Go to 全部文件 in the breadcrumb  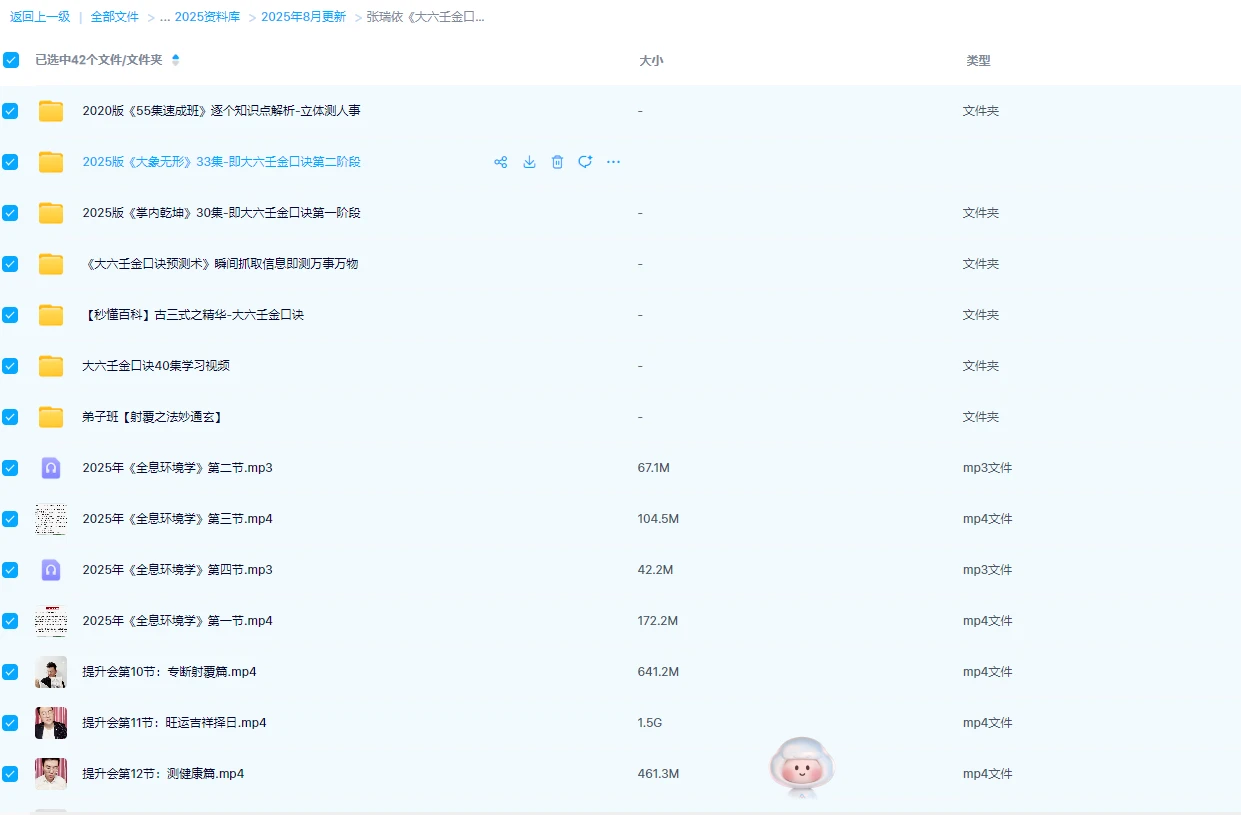point(115,17)
